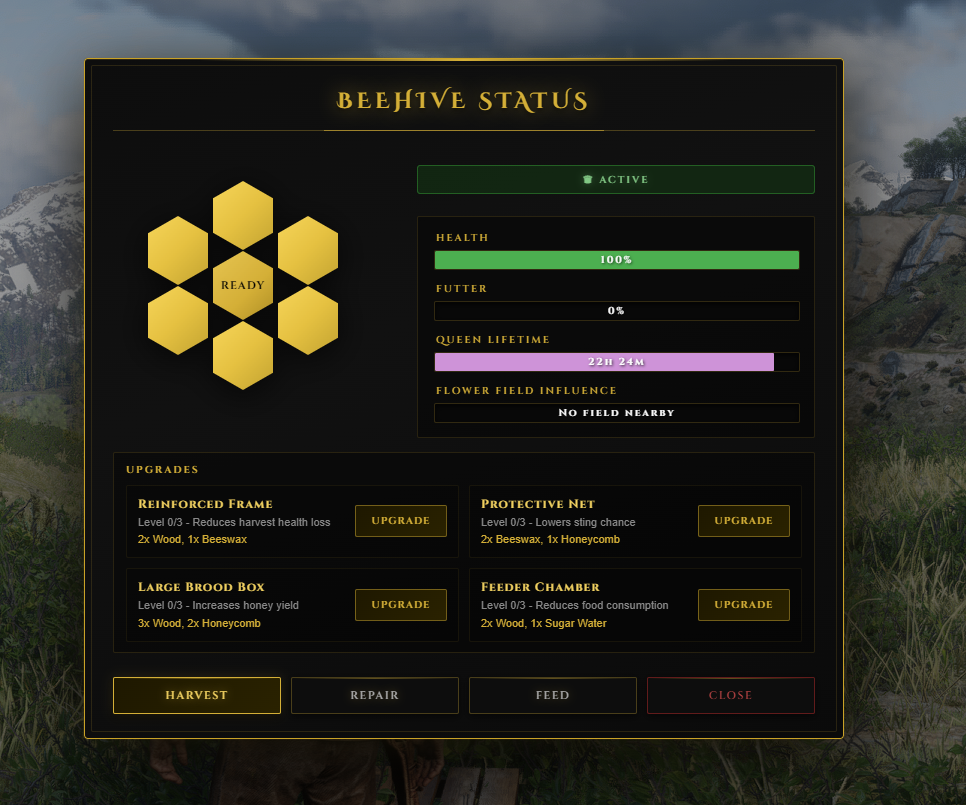Image resolution: width=966 pixels, height=805 pixels.
Task: Click the lower-left honeycomb hexagon
Action: coord(178,320)
